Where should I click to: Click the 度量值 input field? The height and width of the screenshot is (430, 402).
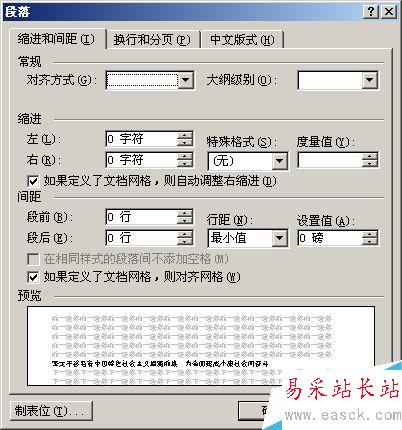tap(330, 160)
